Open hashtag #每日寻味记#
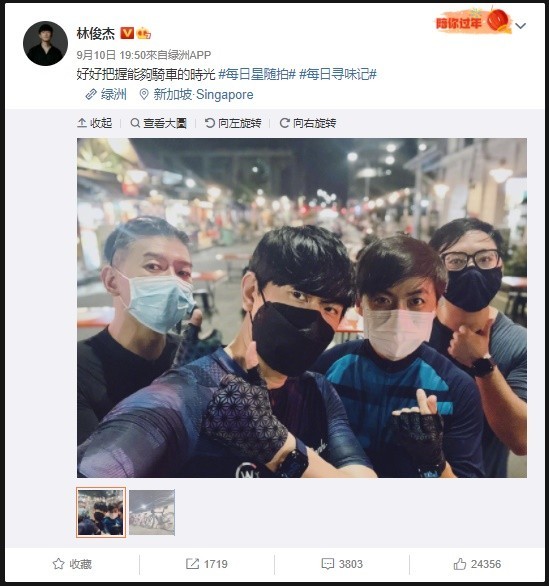 click(x=338, y=74)
